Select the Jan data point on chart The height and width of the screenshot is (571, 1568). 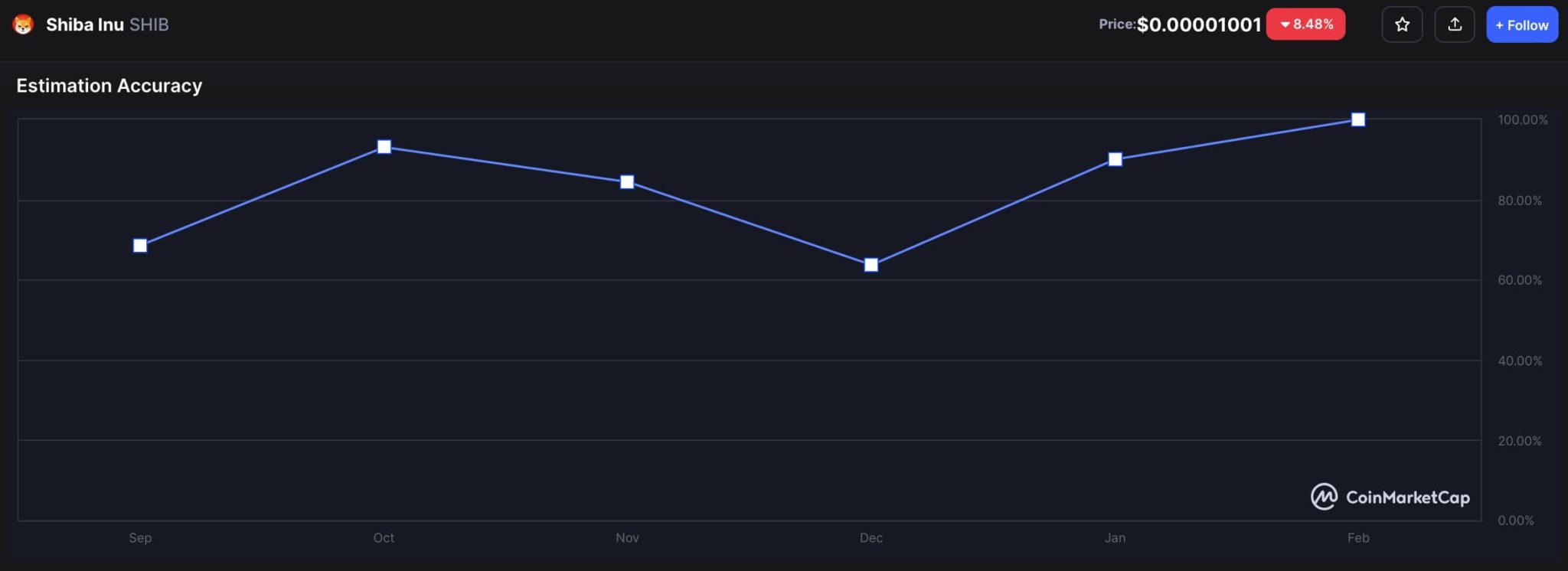(1116, 159)
